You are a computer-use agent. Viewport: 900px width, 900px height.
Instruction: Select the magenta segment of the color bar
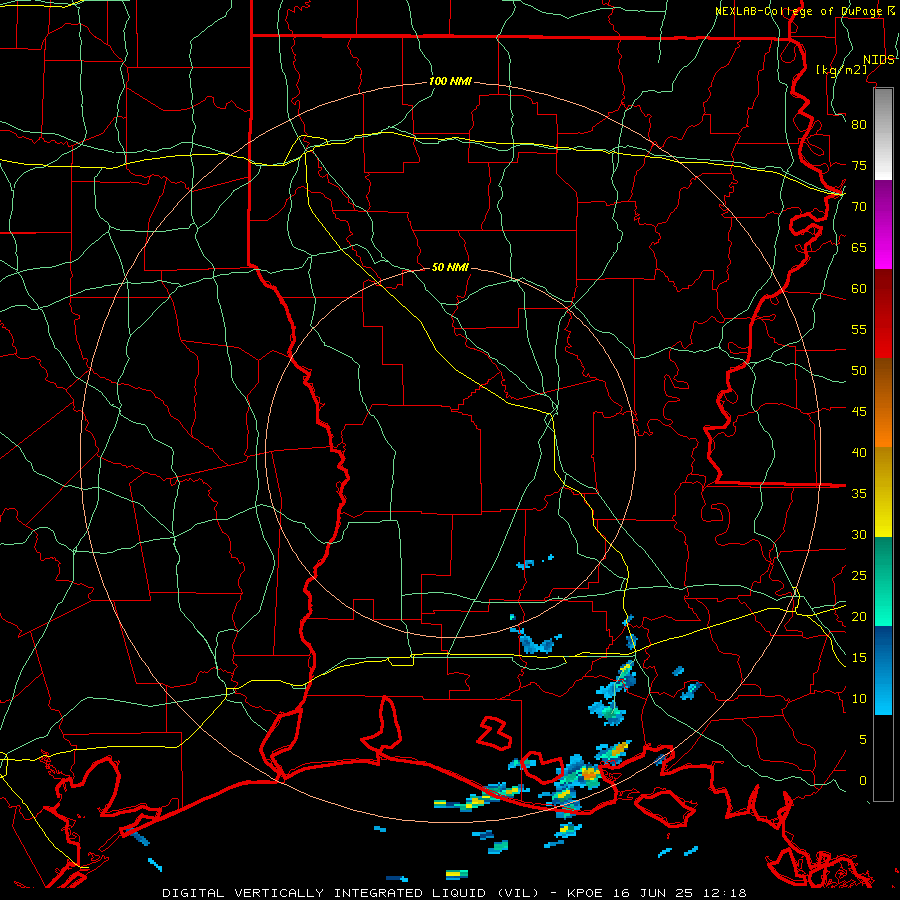(883, 226)
